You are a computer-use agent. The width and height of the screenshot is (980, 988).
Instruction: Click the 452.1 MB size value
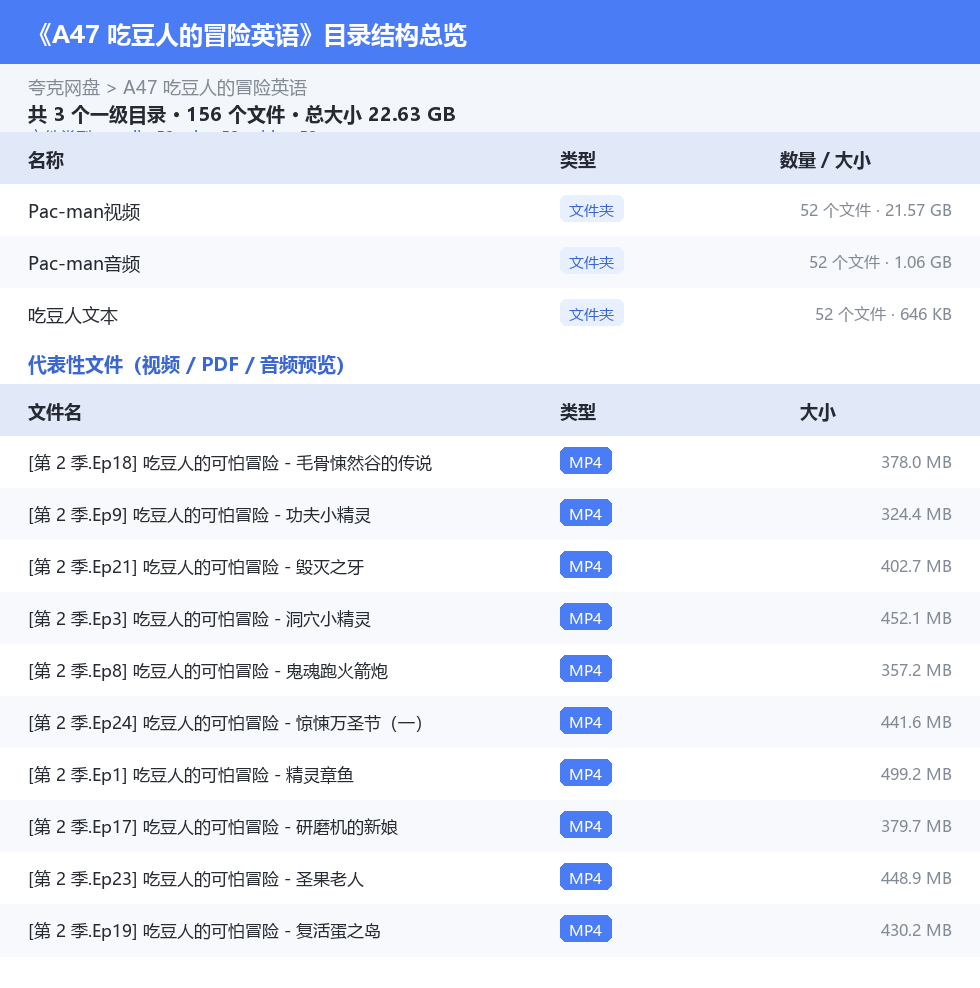tap(916, 618)
